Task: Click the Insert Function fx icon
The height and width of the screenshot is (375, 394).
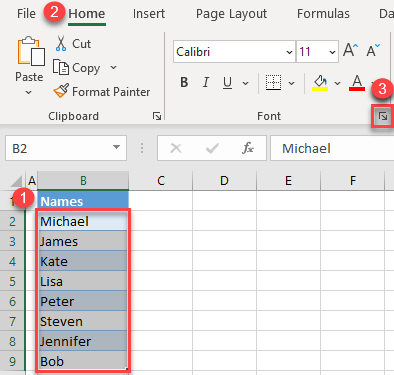Action: coord(248,148)
